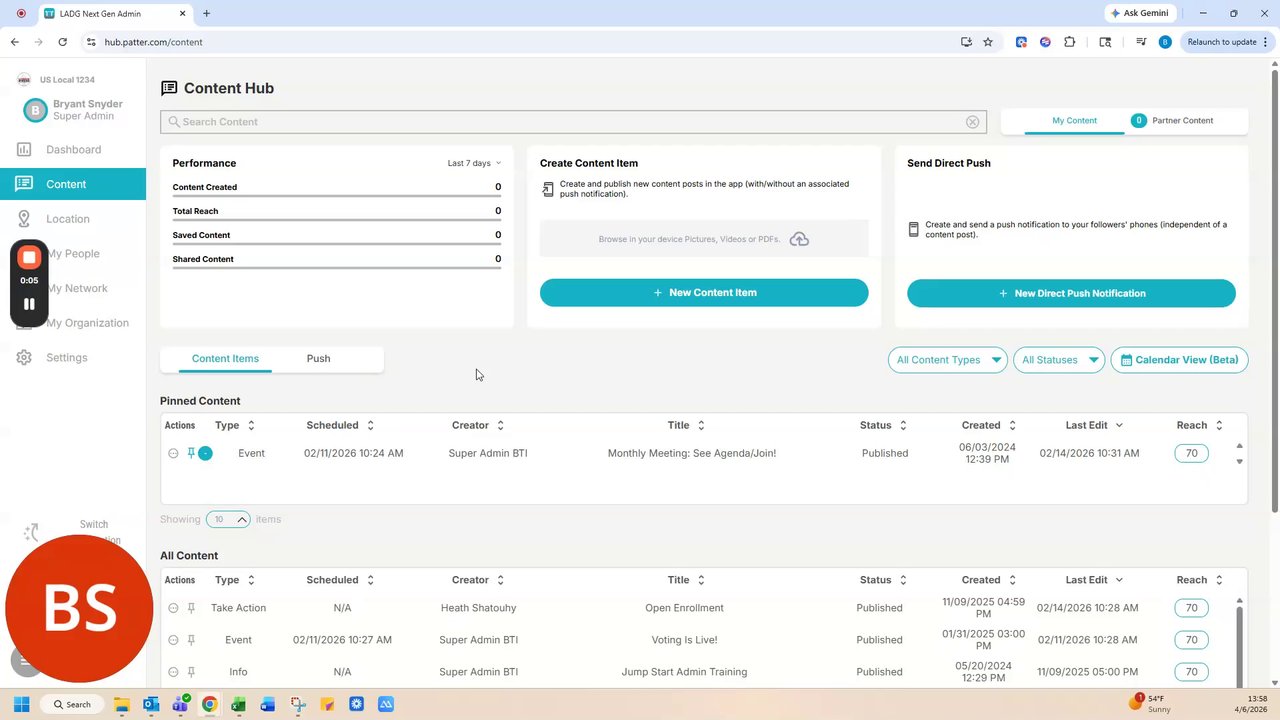Open a new browser tab
Screen dimensions: 1280x720
[206, 13]
